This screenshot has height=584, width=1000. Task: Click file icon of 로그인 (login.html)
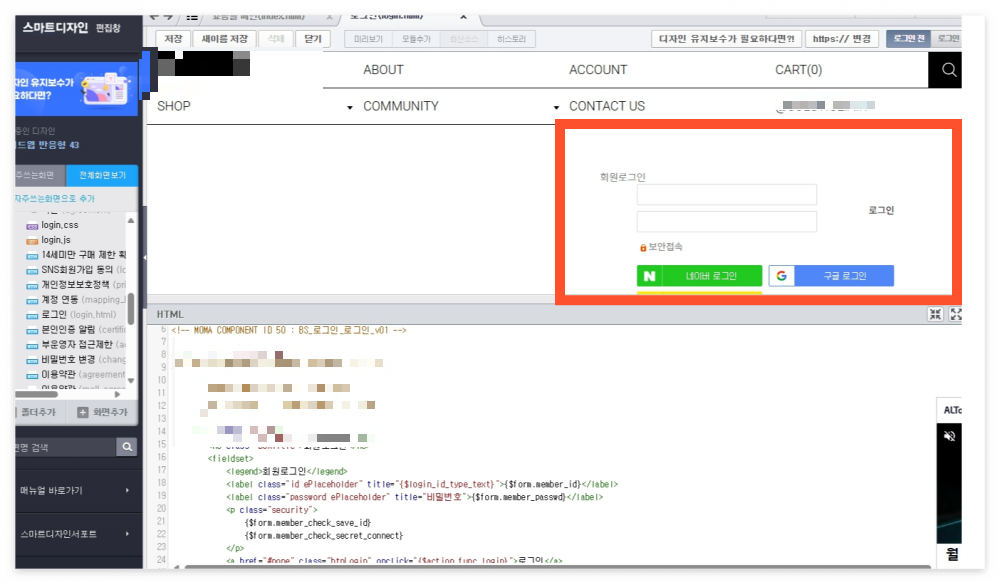point(32,315)
